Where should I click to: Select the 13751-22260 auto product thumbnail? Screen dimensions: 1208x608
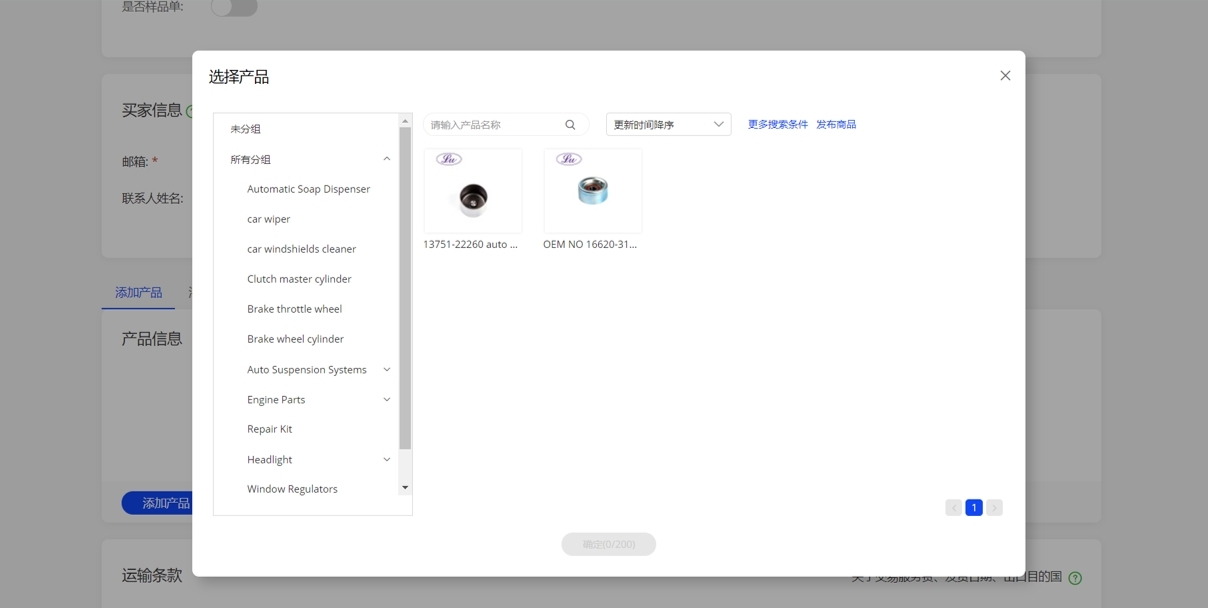[x=473, y=191]
